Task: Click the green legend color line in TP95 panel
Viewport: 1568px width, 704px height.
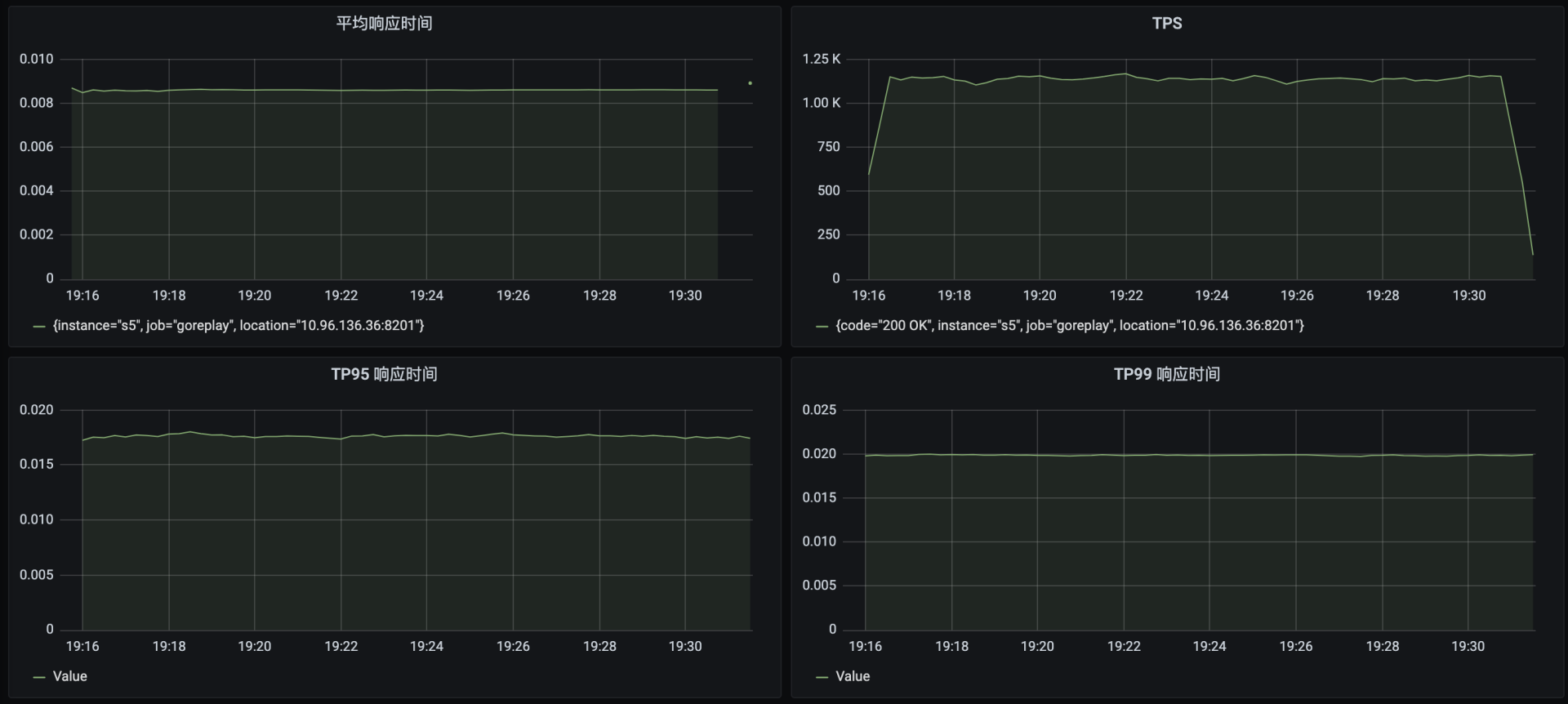Action: (x=39, y=677)
